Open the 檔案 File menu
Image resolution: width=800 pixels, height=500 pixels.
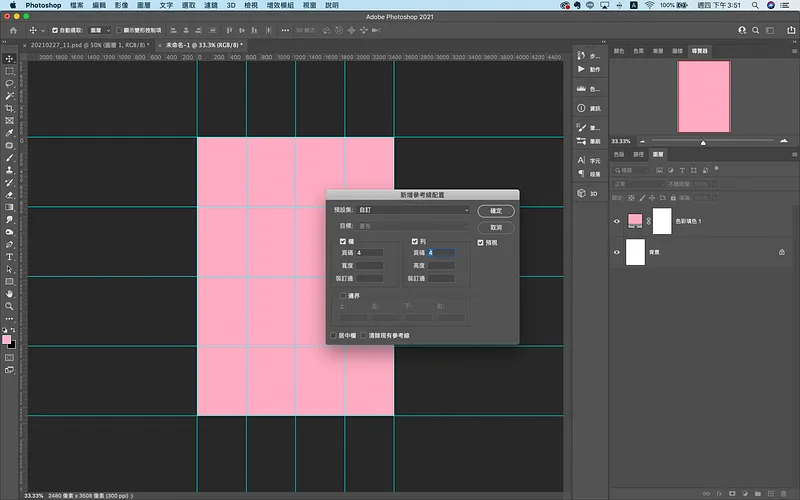click(77, 5)
